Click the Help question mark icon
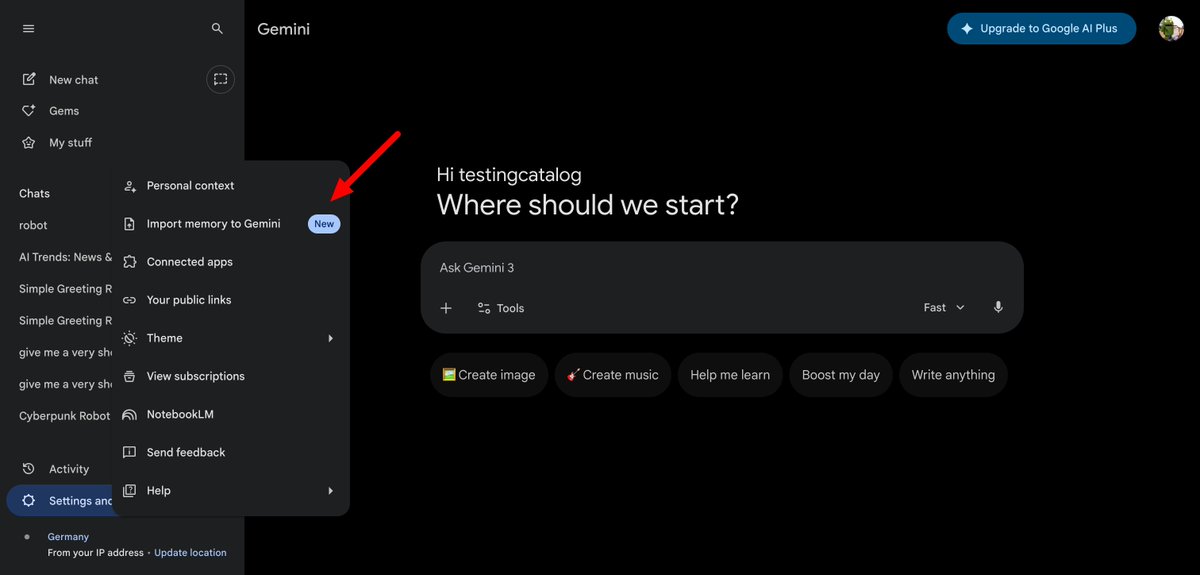This screenshot has width=1200, height=575. coord(129,491)
